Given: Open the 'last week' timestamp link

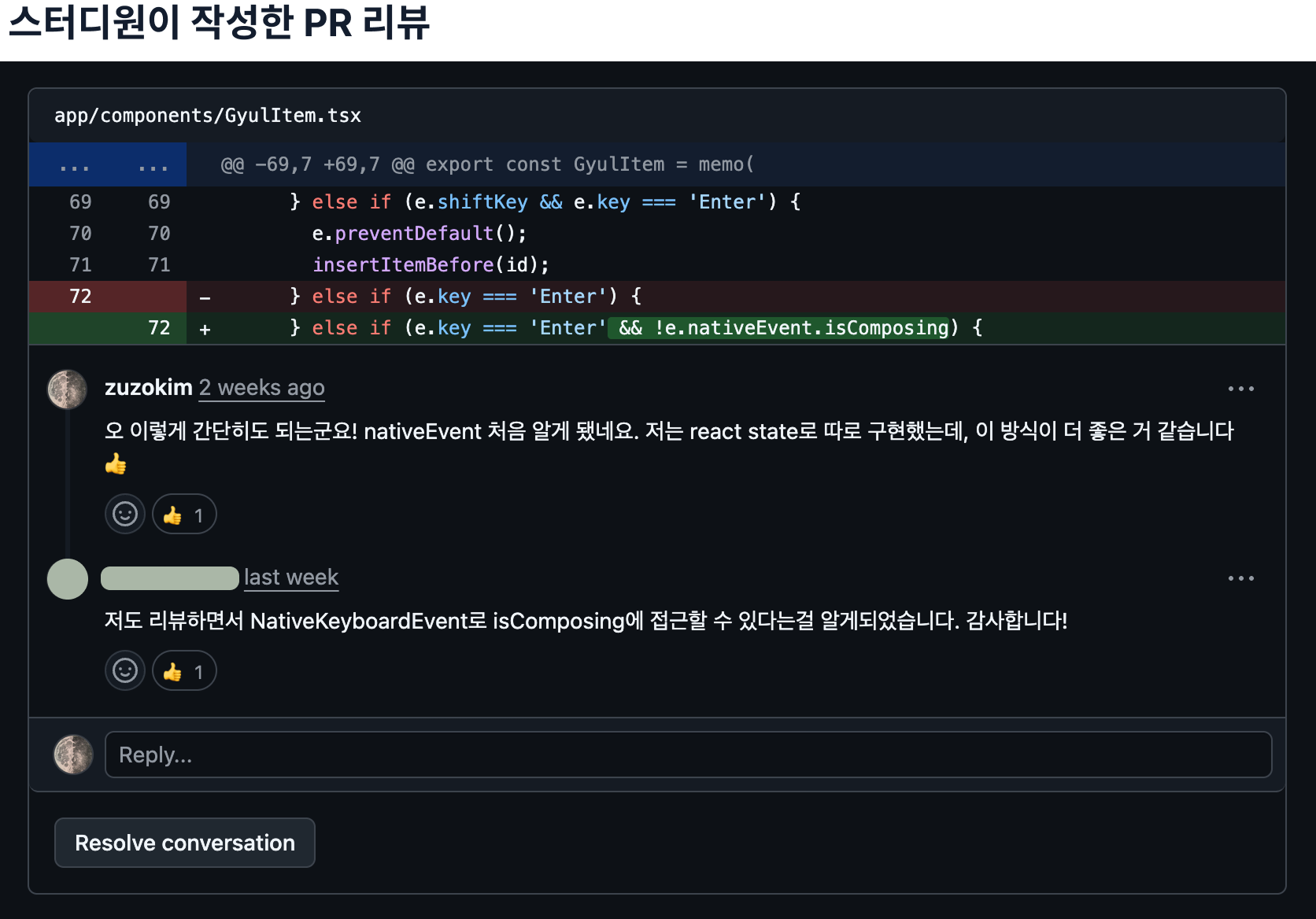Looking at the screenshot, I should coord(291,578).
